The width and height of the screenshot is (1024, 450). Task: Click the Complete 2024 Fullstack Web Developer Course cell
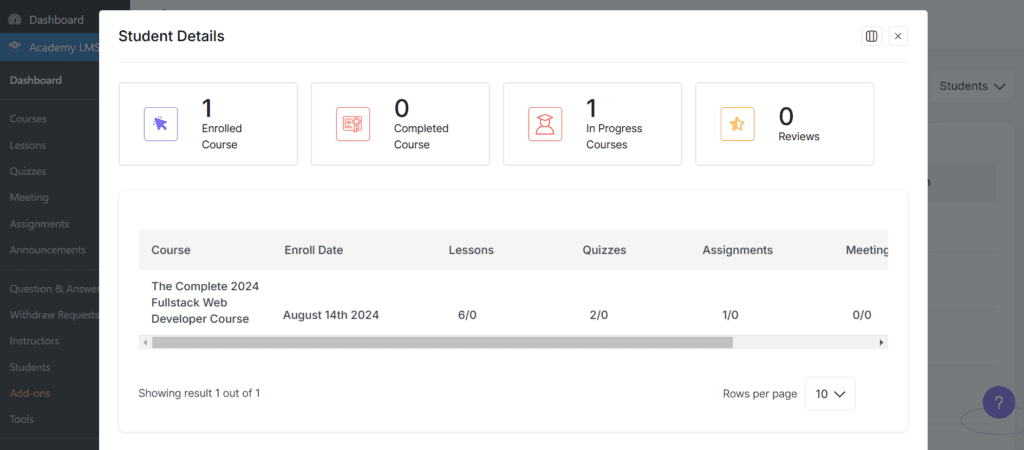(x=205, y=302)
